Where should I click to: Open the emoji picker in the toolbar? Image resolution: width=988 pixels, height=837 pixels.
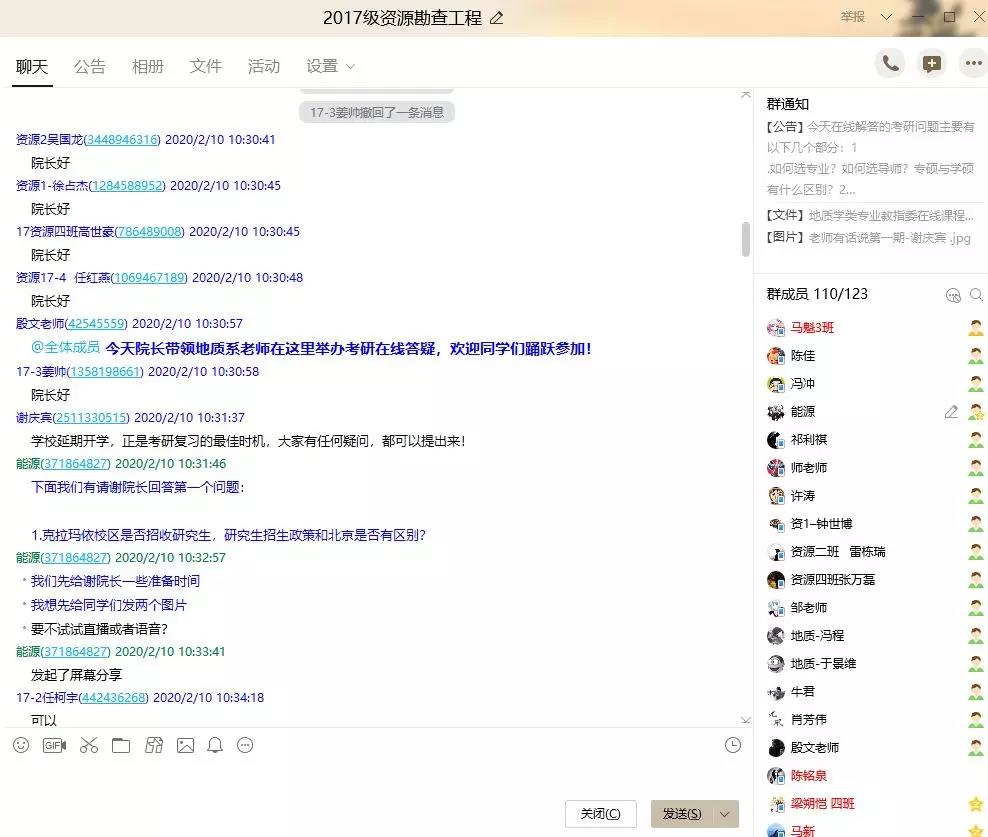pyautogui.click(x=21, y=745)
